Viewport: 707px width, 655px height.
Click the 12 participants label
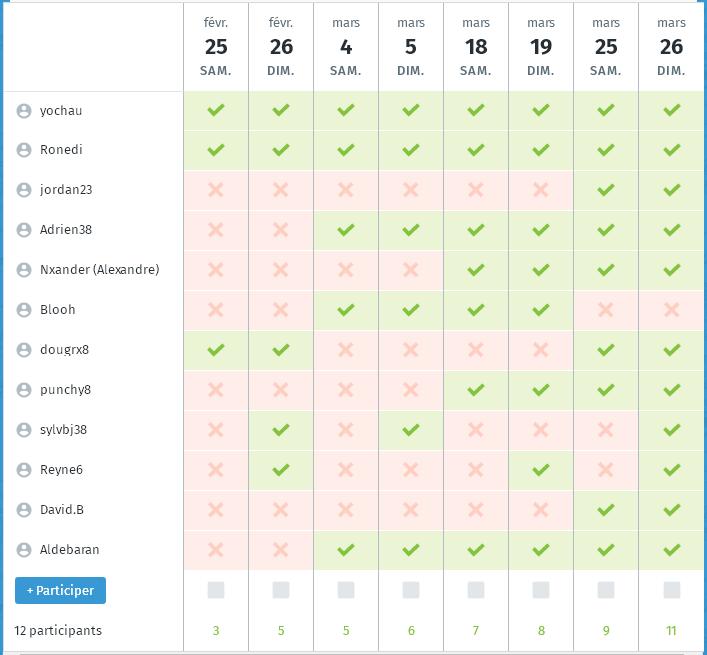pos(58,631)
